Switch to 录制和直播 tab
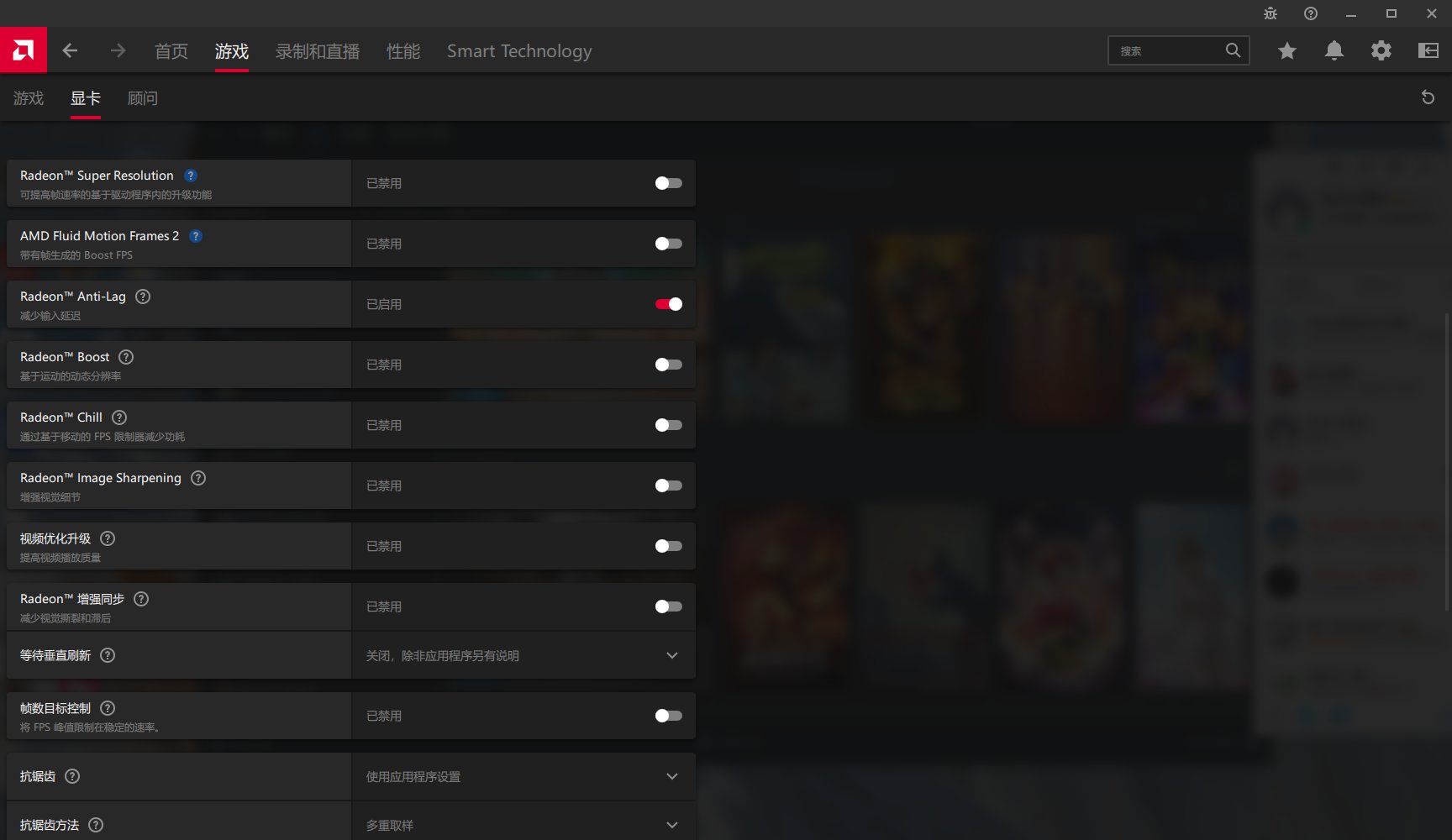The width and height of the screenshot is (1452, 840). pos(318,51)
